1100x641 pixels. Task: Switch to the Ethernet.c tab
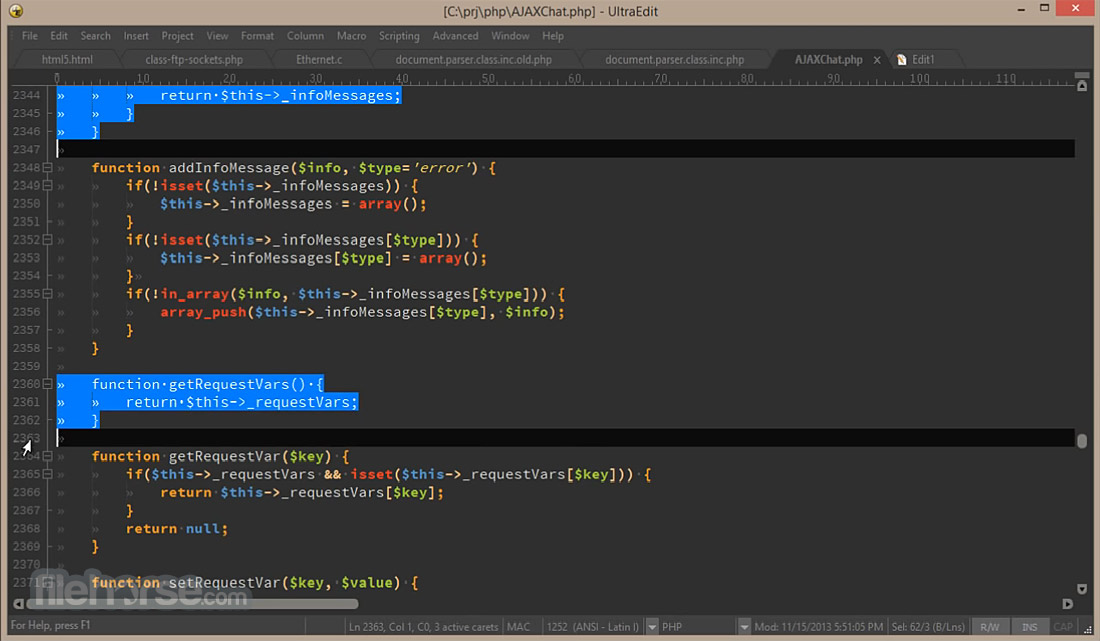point(319,60)
